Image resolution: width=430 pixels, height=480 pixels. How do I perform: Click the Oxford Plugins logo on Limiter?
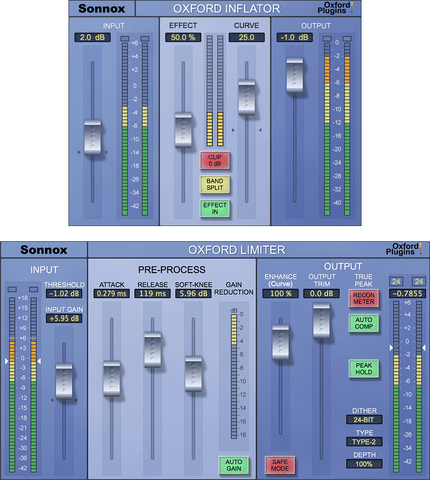coord(403,249)
